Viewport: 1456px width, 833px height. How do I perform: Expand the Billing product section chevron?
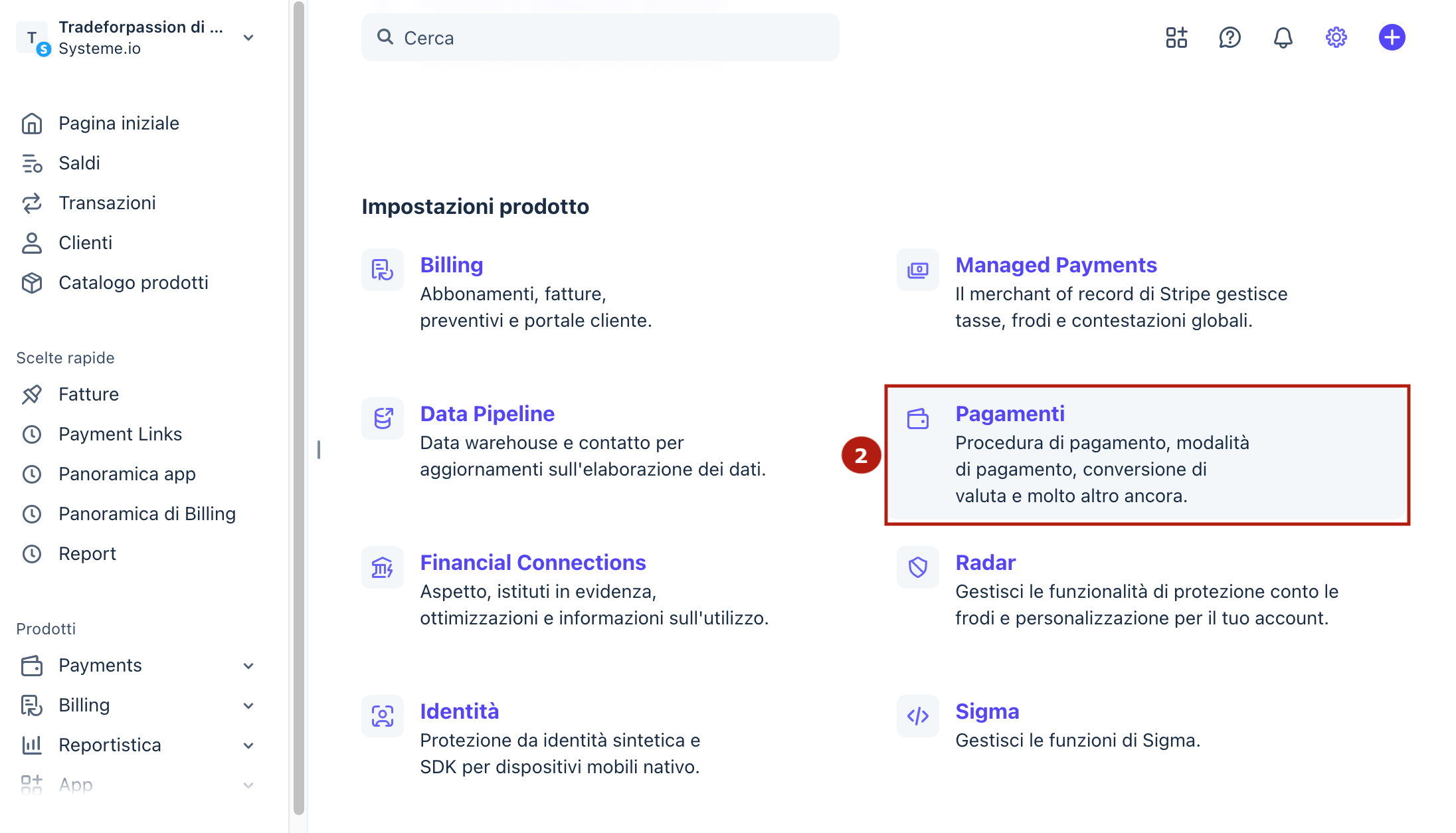pos(248,705)
